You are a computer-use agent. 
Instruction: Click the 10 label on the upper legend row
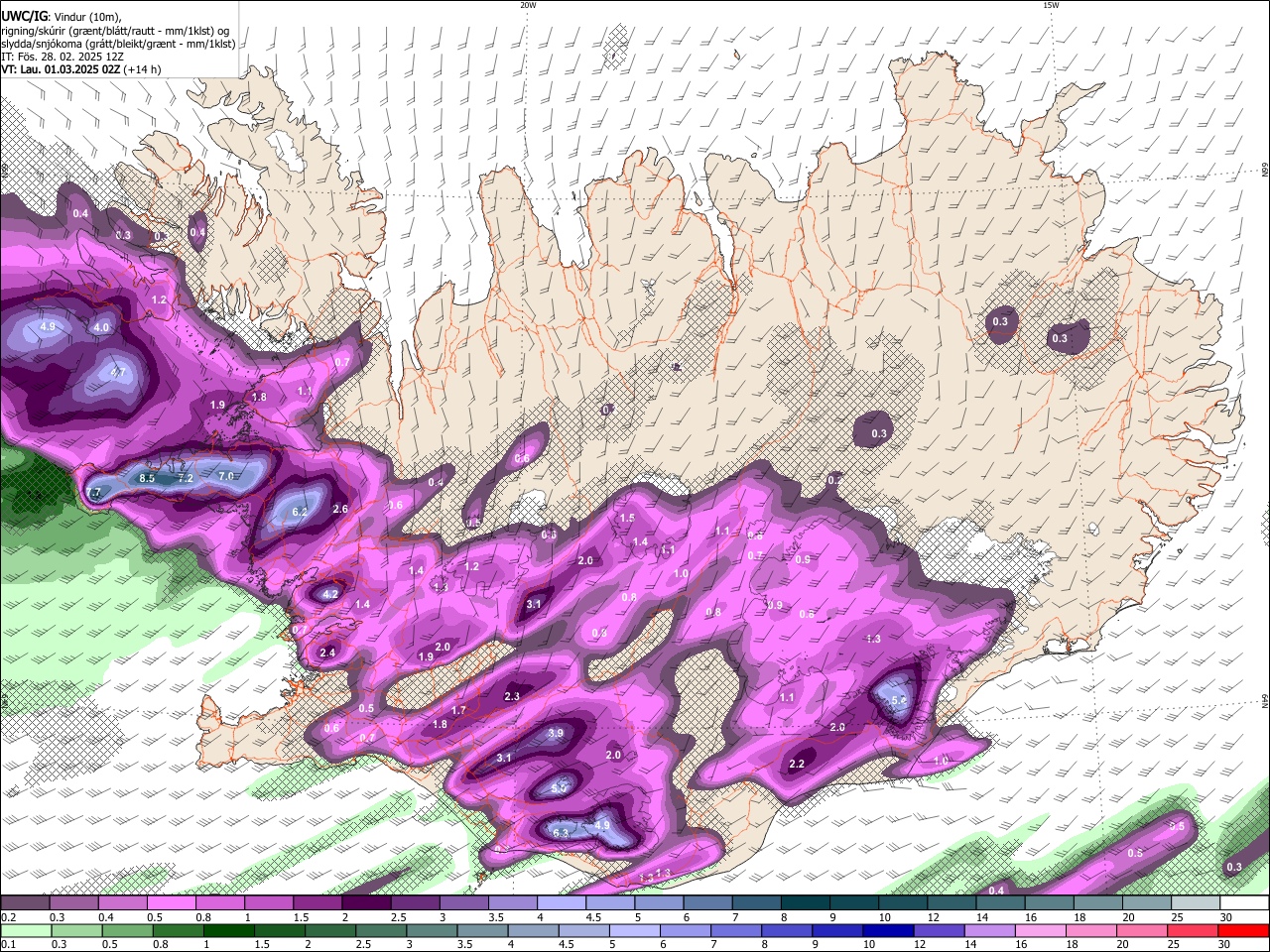pyautogui.click(x=884, y=918)
